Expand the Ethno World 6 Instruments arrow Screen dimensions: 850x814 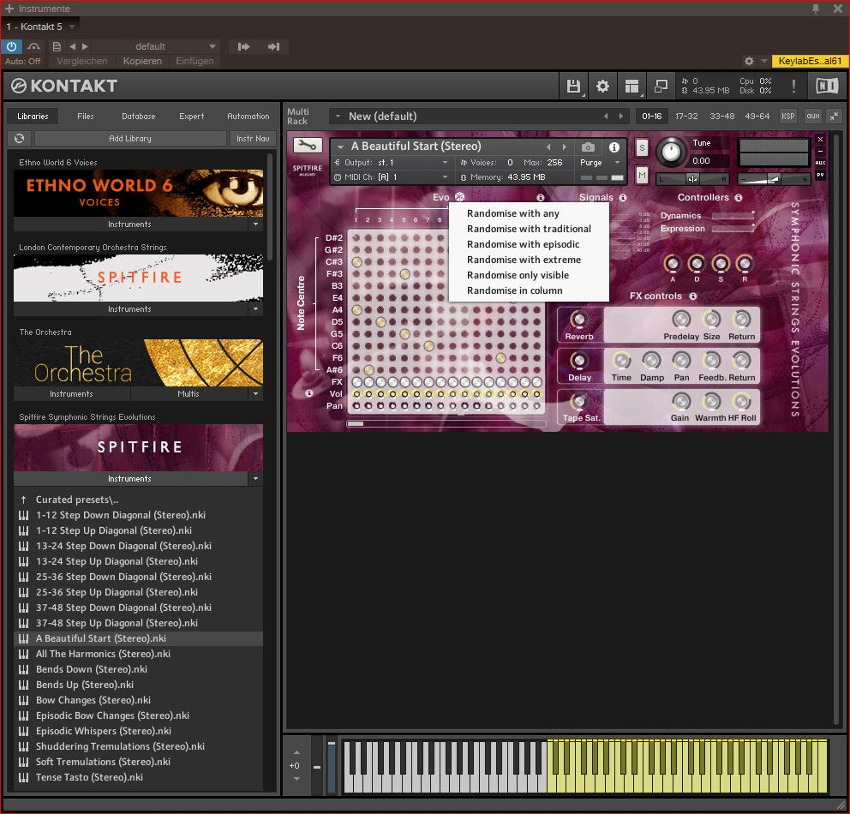point(256,224)
